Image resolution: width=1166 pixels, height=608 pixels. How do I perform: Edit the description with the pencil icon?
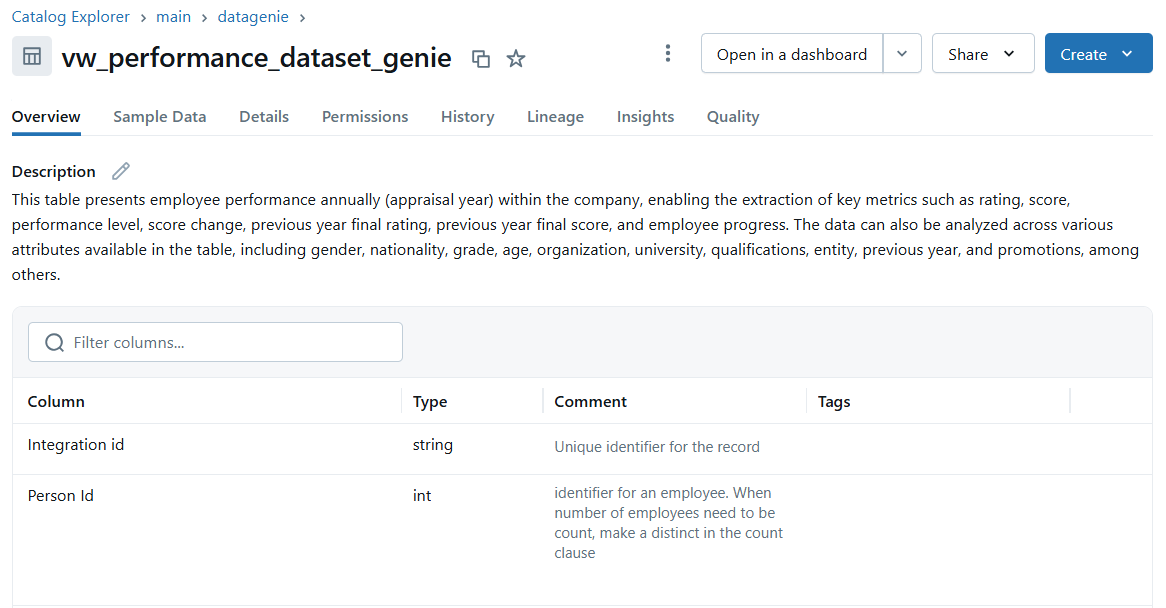[121, 171]
